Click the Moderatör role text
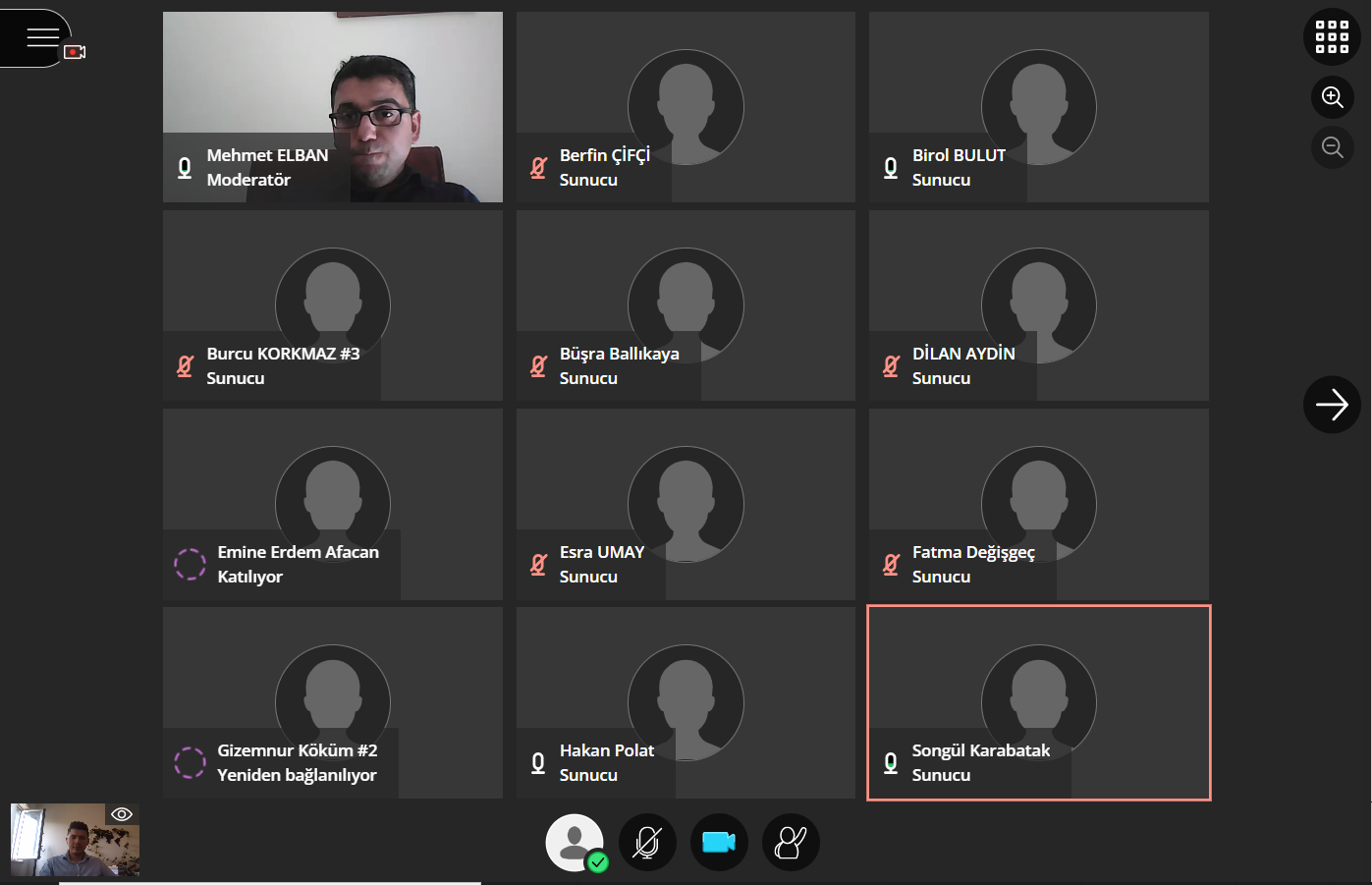 coord(248,180)
